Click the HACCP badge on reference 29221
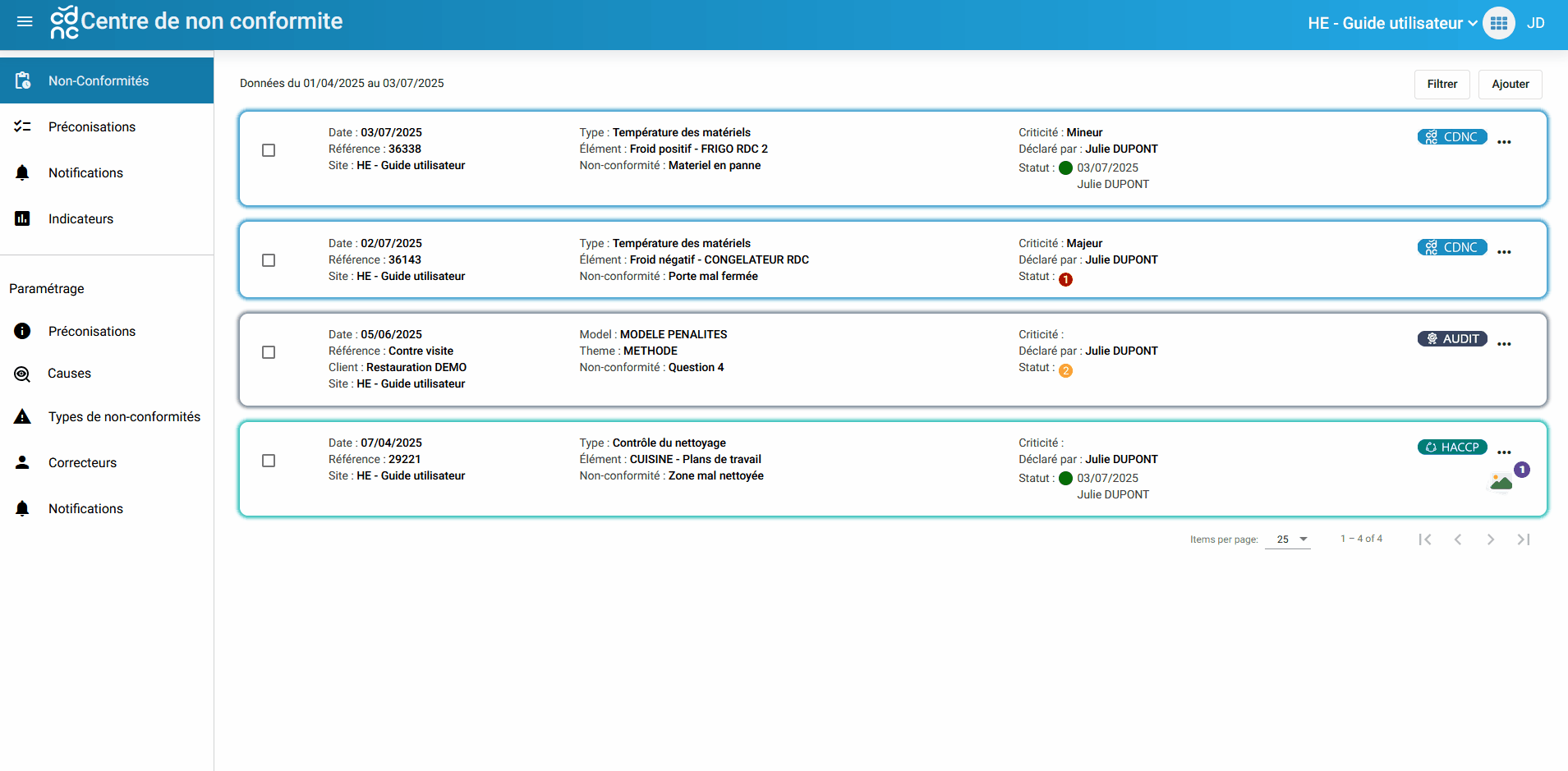The image size is (1568, 771). (1452, 447)
